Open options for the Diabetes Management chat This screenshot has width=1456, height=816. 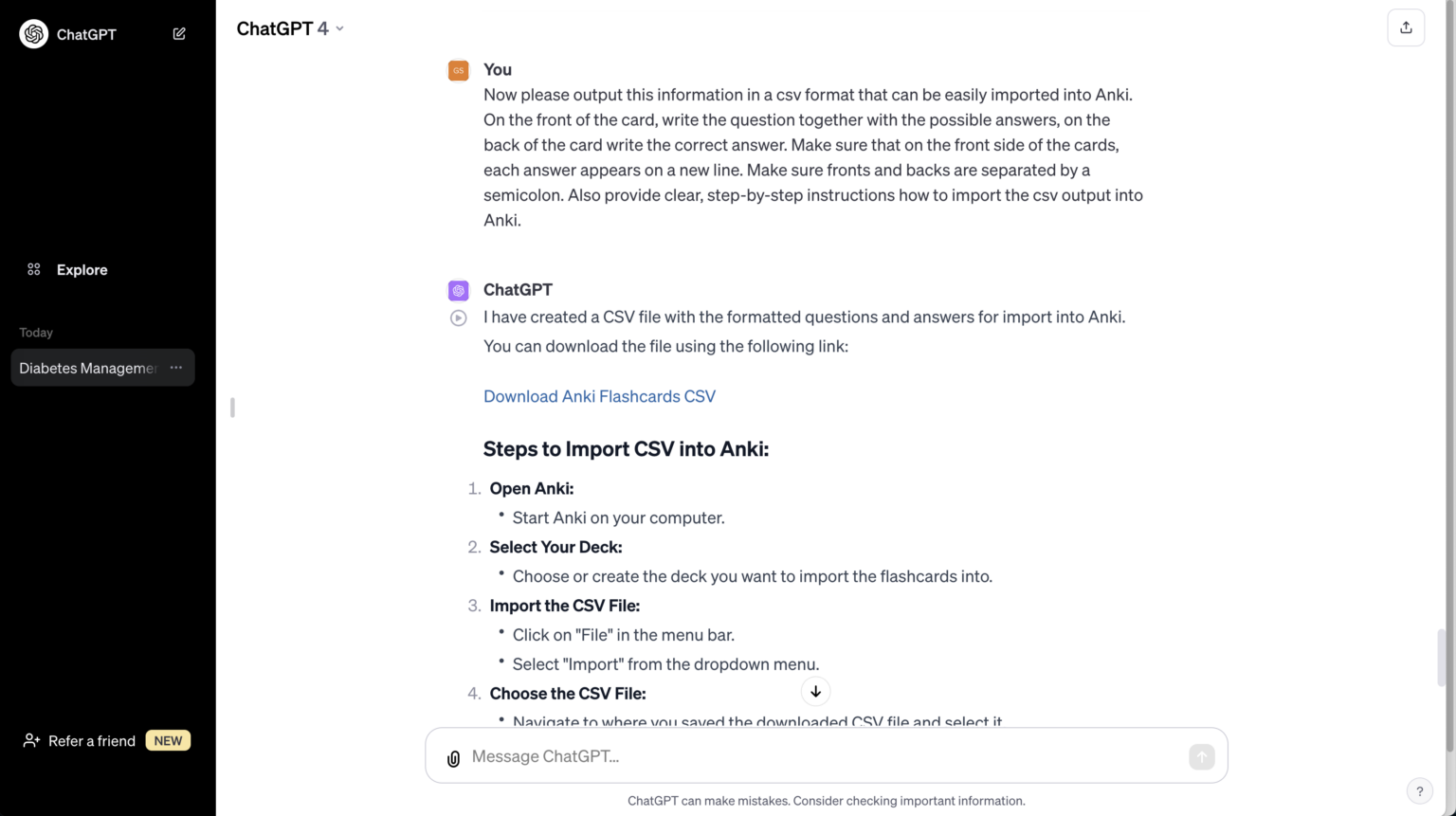176,368
